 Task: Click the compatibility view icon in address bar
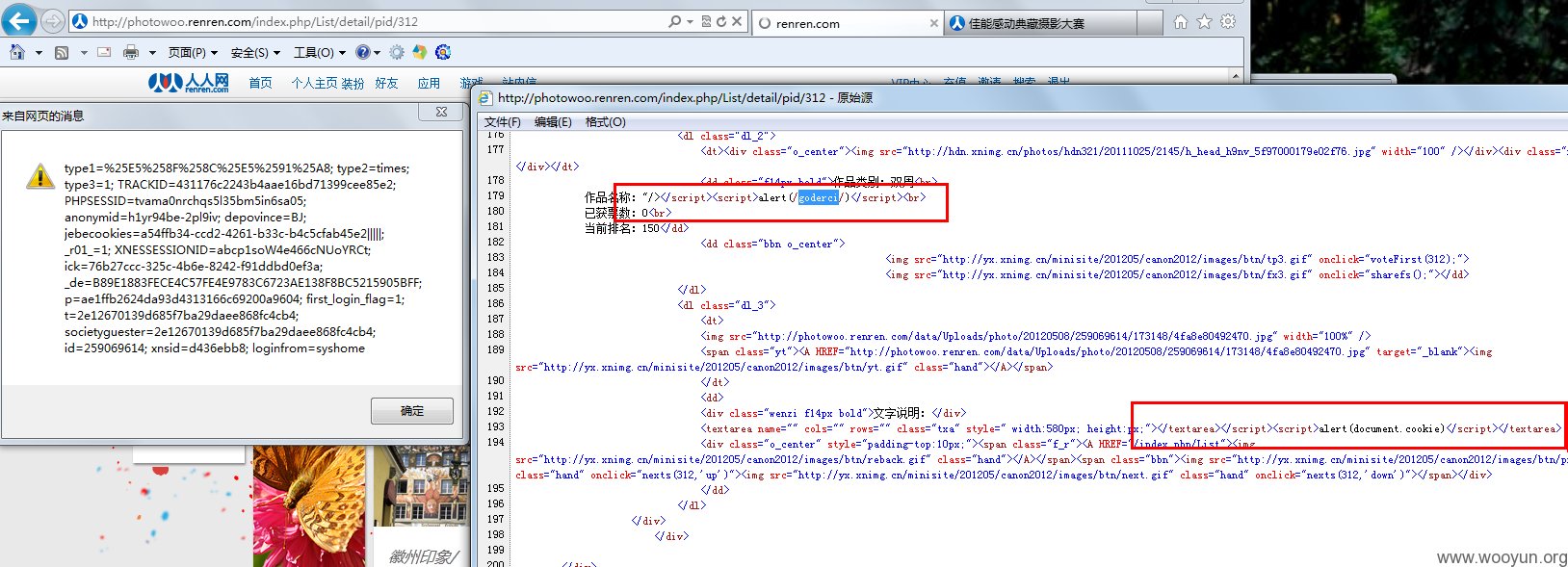[706, 21]
